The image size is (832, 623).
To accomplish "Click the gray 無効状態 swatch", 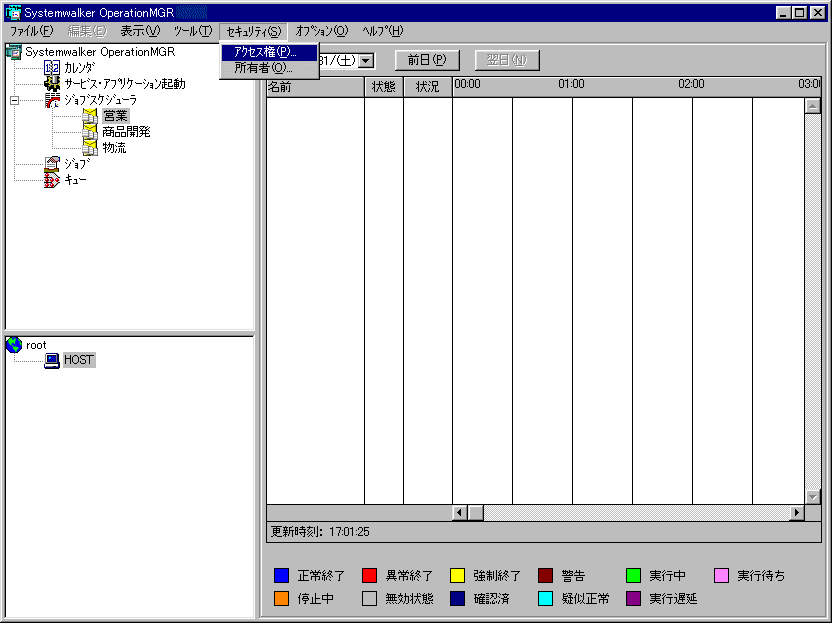I will [x=369, y=599].
